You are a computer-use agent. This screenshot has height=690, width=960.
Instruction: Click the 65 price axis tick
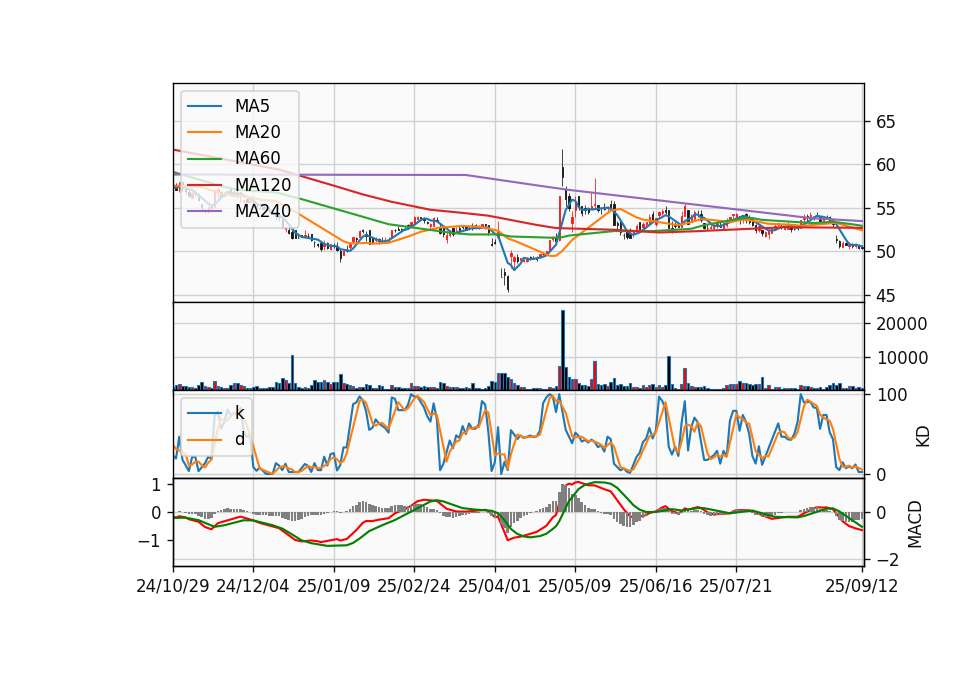885,122
